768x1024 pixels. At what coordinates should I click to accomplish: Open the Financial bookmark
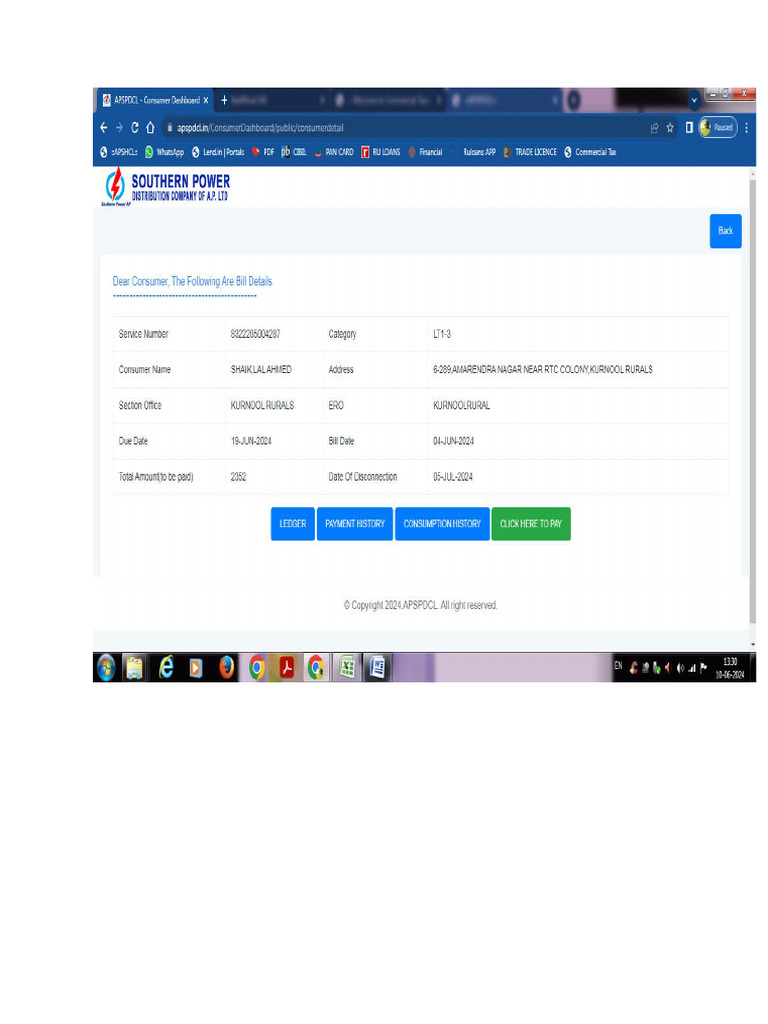[425, 152]
